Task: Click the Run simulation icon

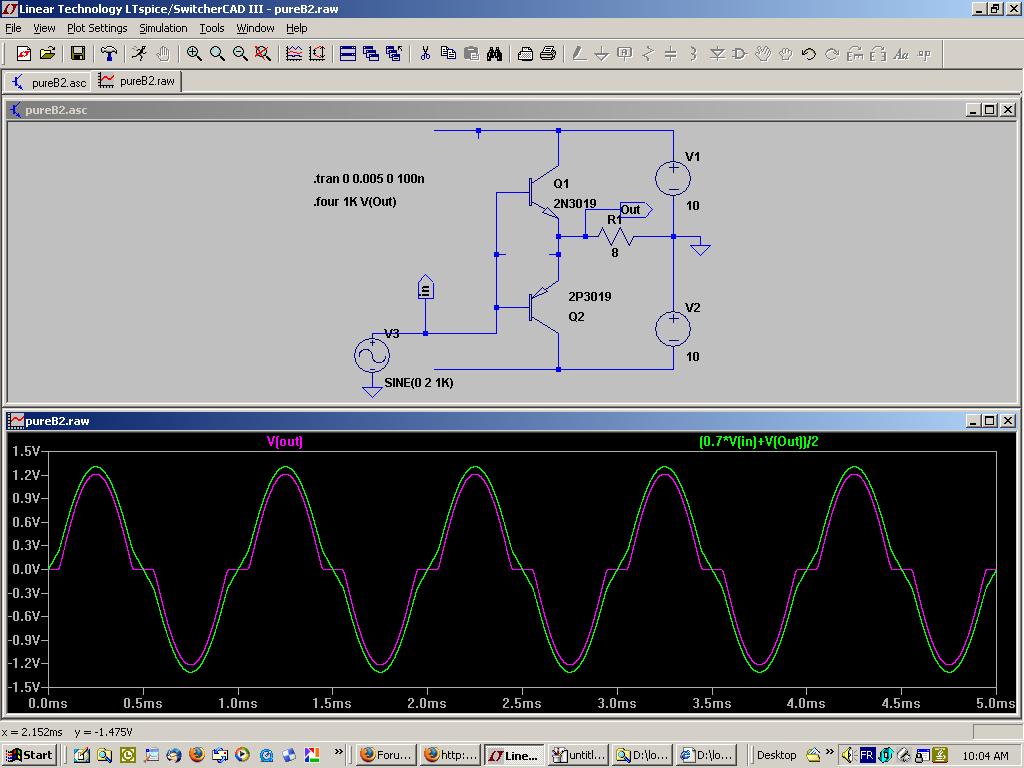Action: pos(139,54)
